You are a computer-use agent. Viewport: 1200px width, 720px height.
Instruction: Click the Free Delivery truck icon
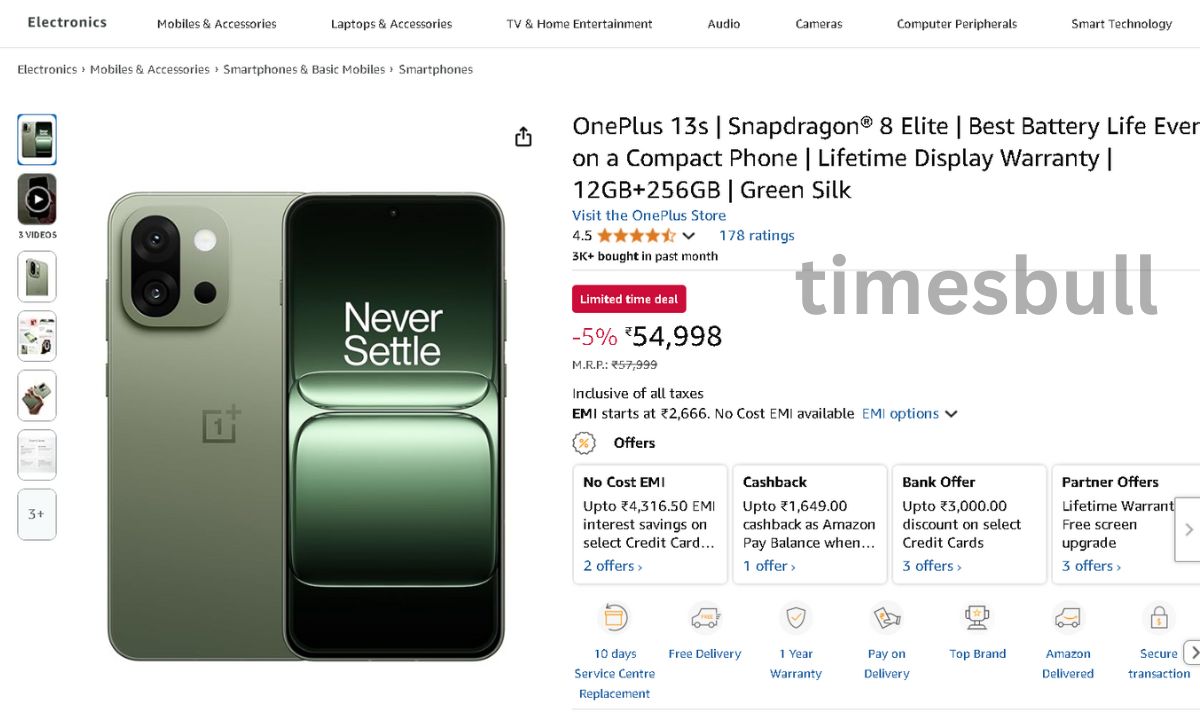point(705,617)
